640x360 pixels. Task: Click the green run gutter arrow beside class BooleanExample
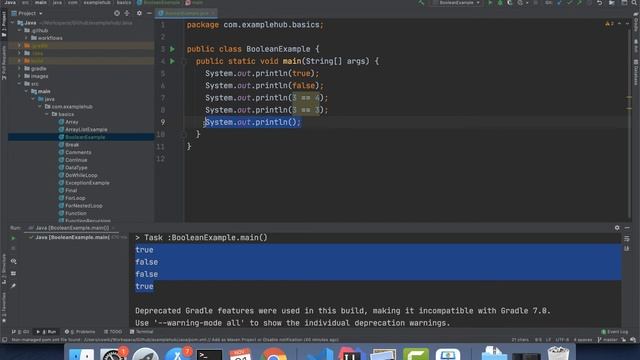(x=172, y=49)
